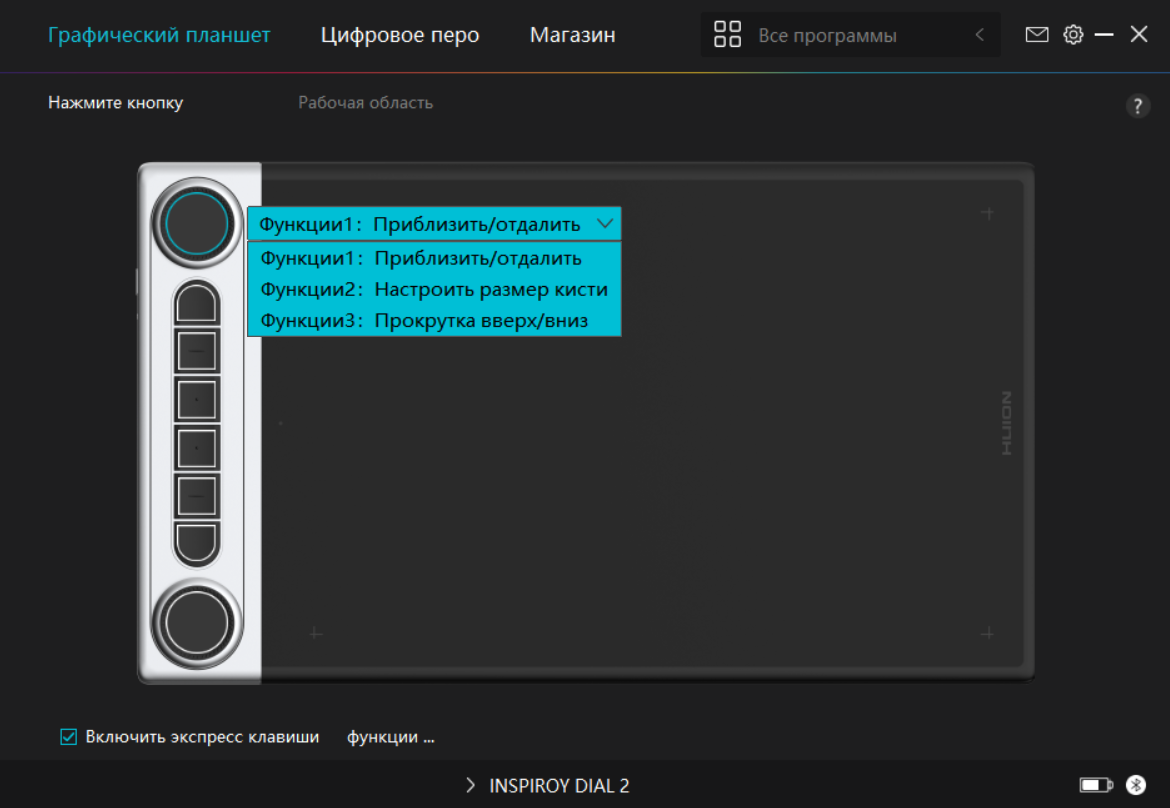Viewport: 1170px width, 808px height.
Task: Click the bottom dial controller on tablet
Action: (x=197, y=622)
